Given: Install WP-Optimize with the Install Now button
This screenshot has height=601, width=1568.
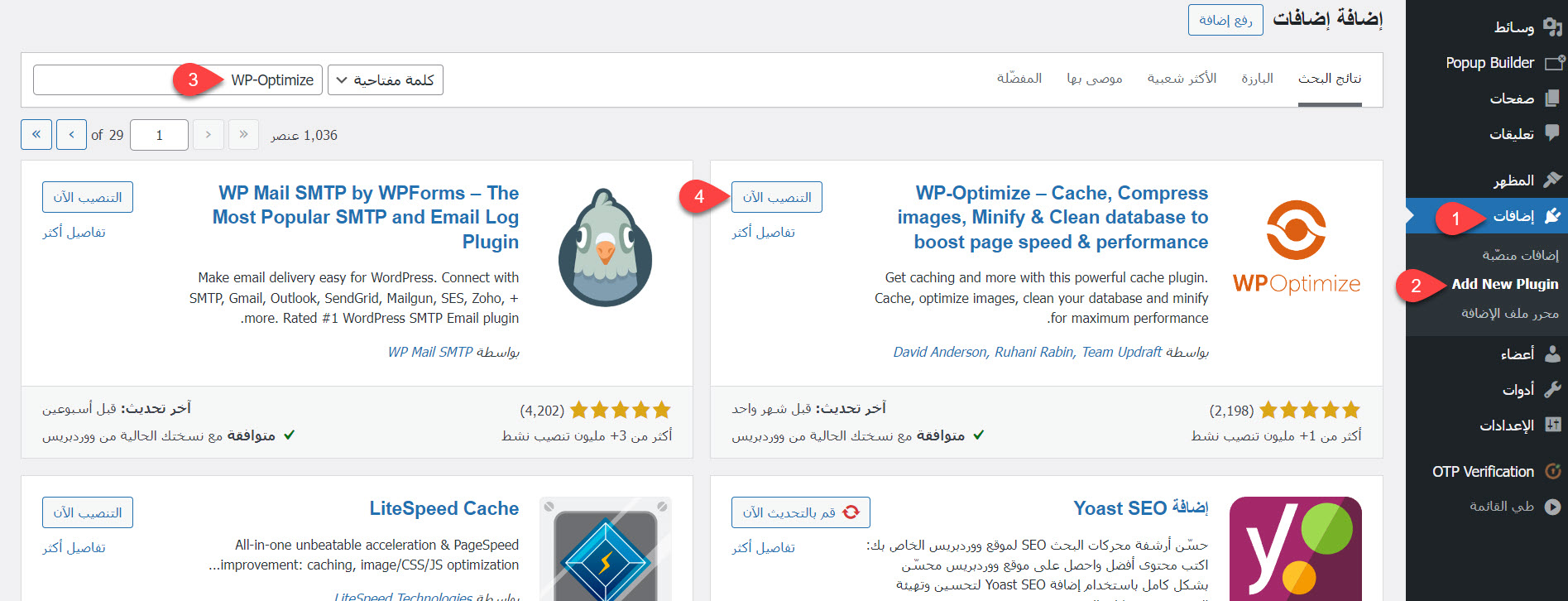Looking at the screenshot, I should [x=776, y=197].
